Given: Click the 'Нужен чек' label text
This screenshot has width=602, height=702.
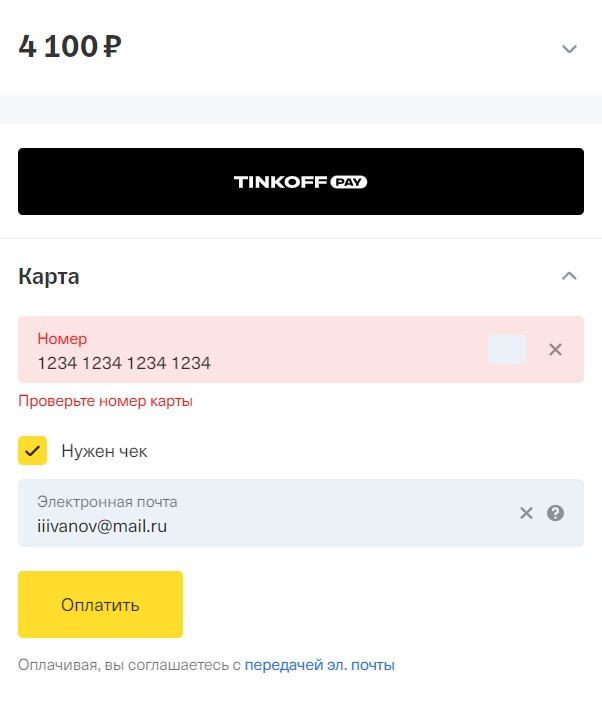Looking at the screenshot, I should point(104,451).
